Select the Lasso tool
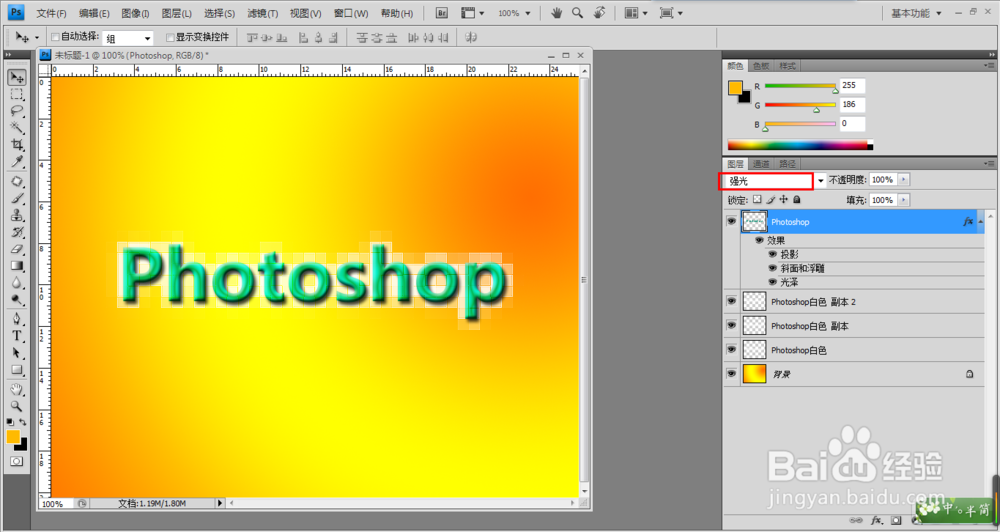 coord(17,111)
